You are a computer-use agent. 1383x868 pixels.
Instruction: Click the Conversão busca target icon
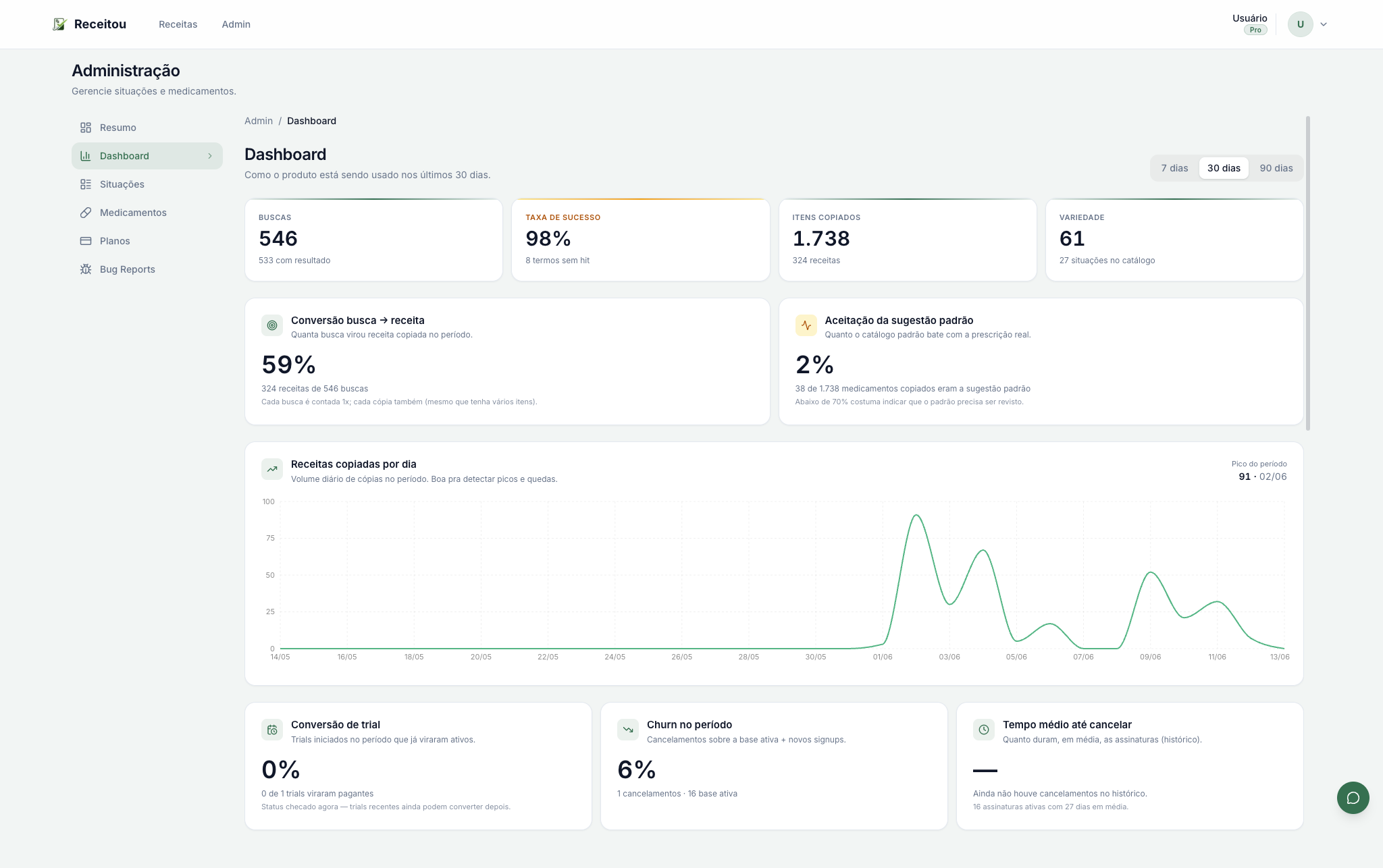(272, 325)
